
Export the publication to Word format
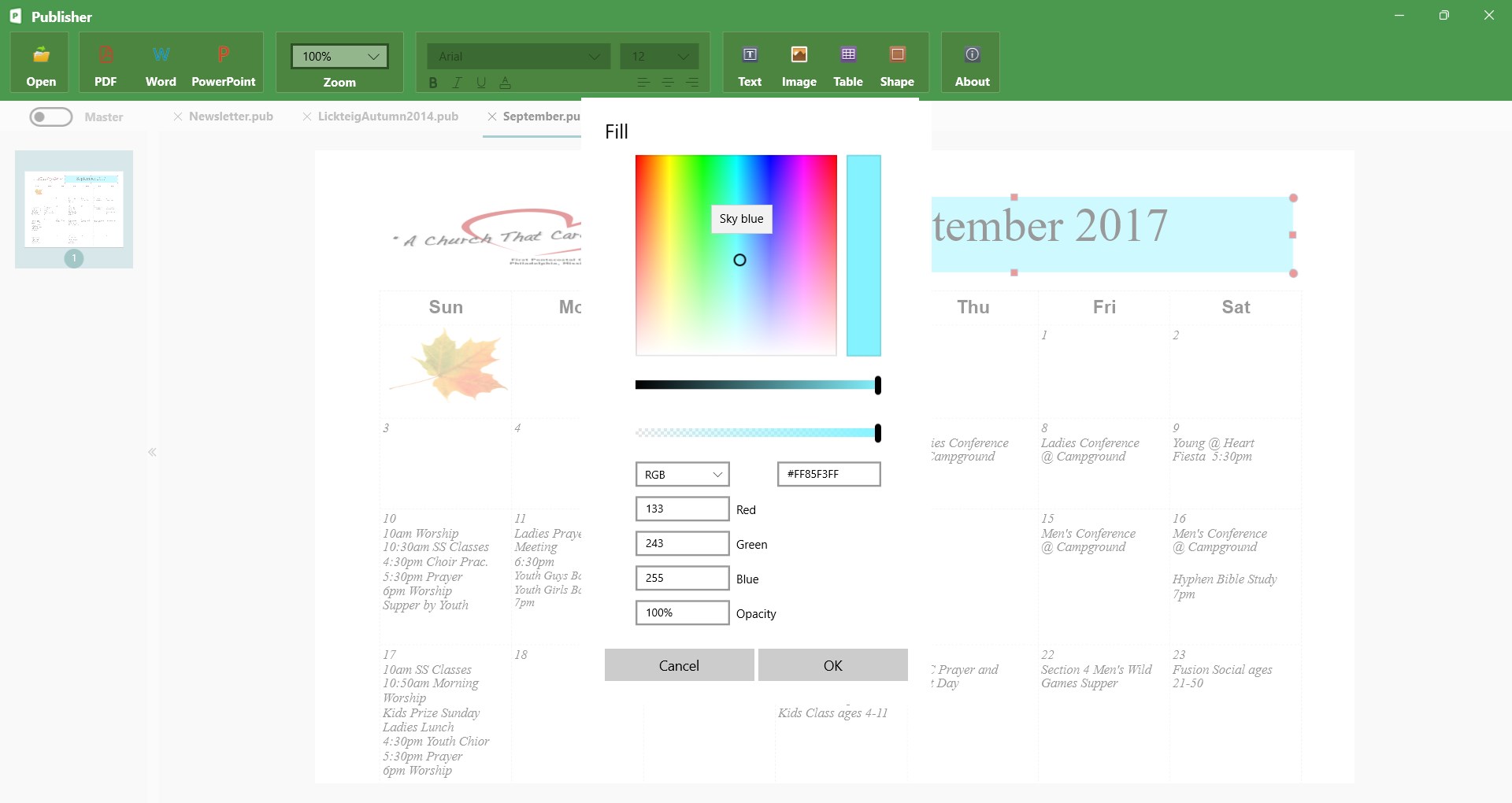tap(161, 62)
